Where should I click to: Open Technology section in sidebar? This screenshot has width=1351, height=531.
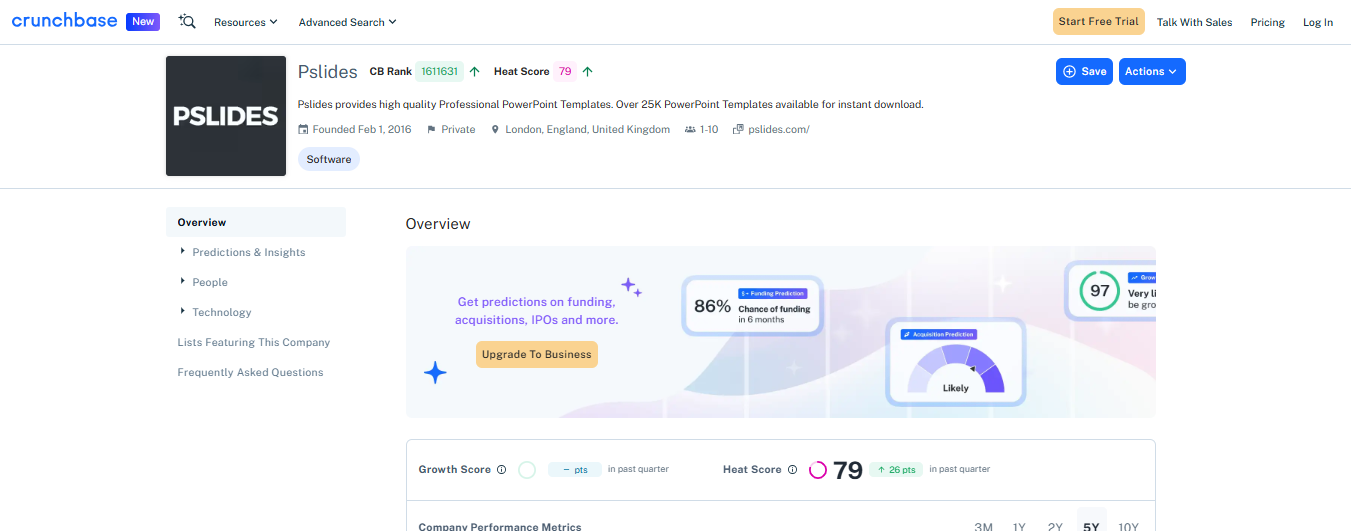point(222,312)
